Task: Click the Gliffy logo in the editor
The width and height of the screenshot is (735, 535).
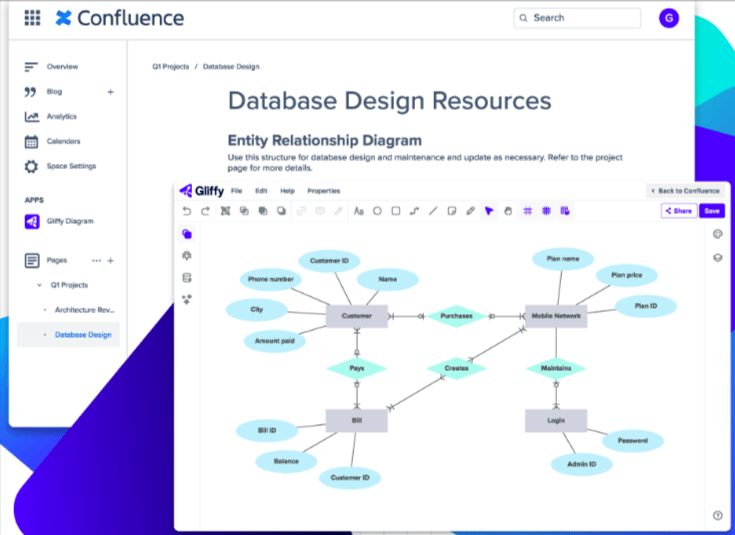Action: pos(202,190)
